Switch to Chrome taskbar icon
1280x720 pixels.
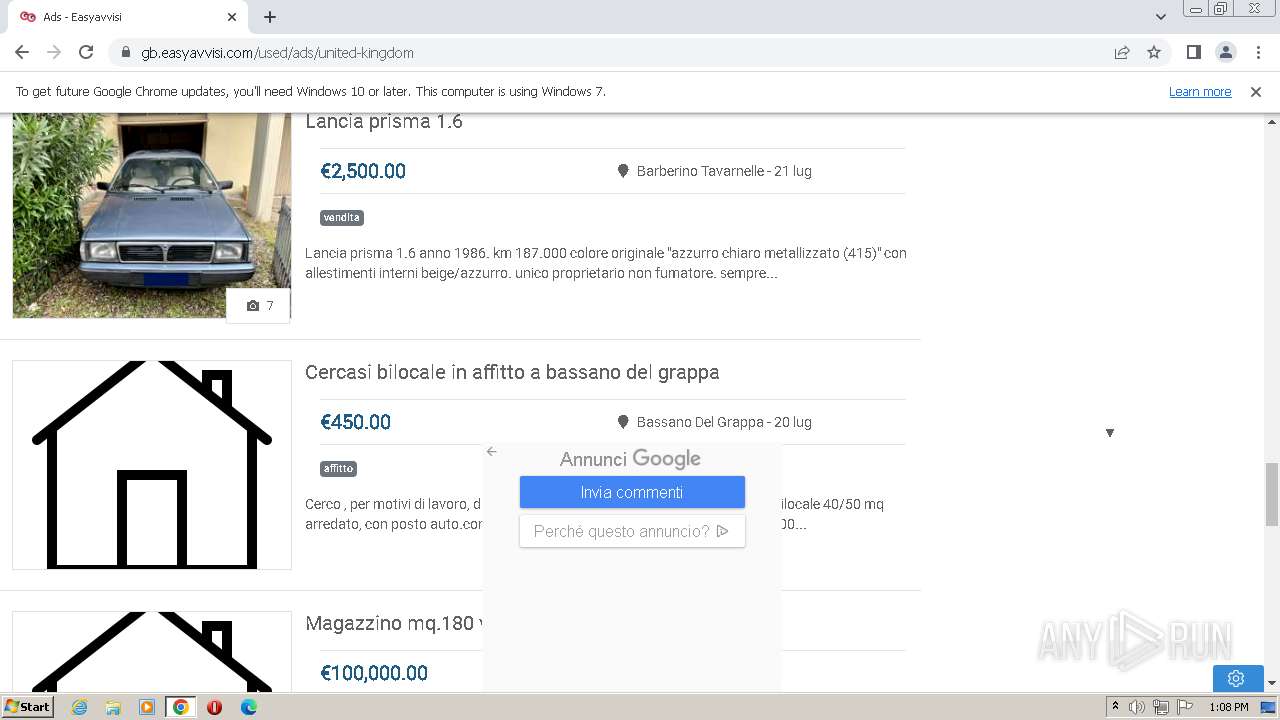(181, 707)
